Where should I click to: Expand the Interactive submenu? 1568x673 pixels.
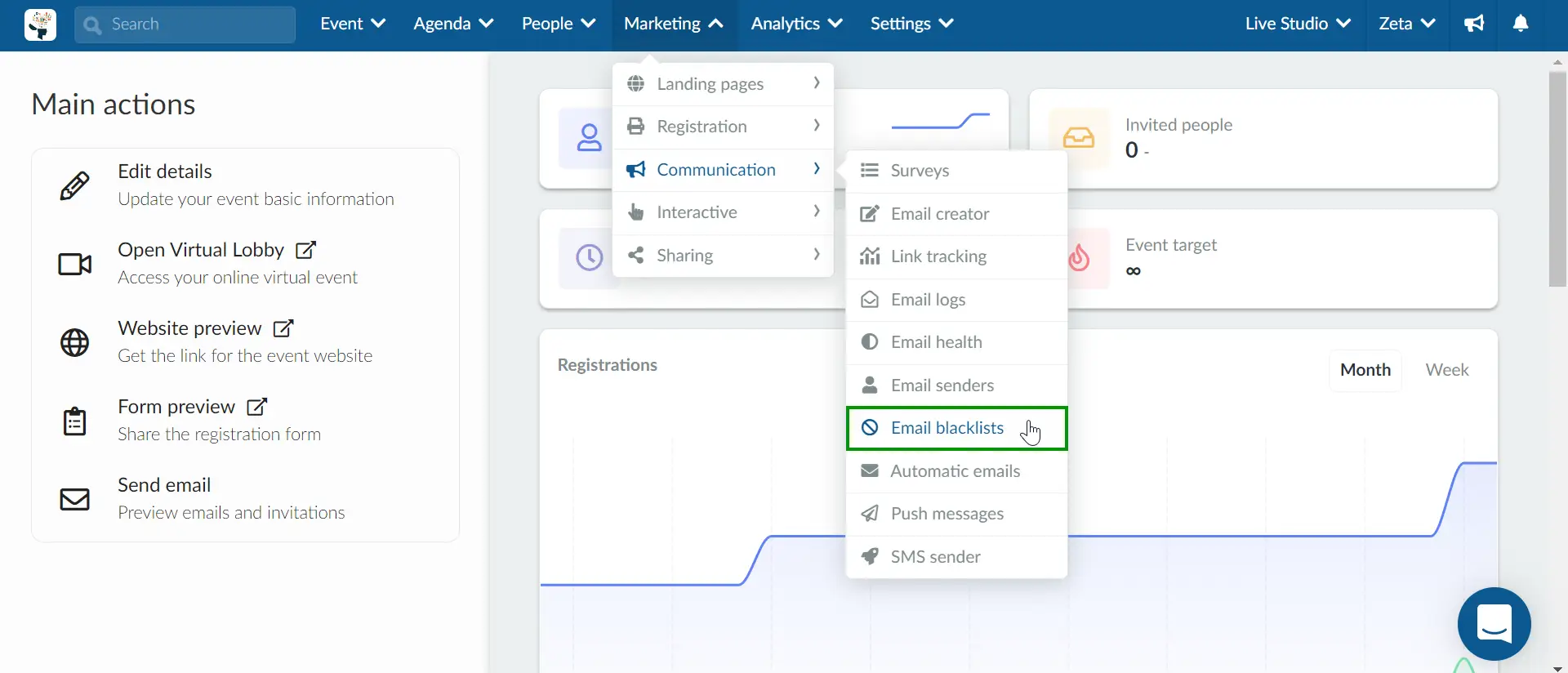(x=723, y=212)
